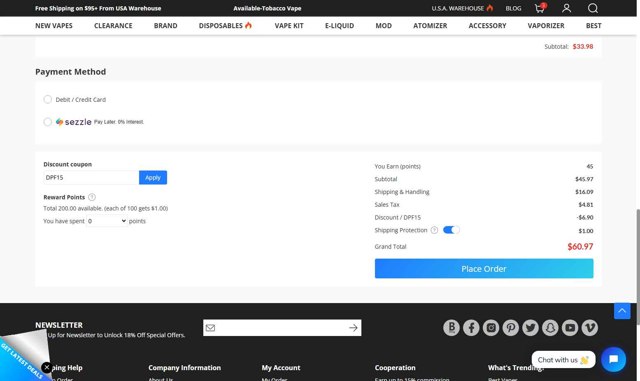Open the search magnifier icon
640x381 pixels.
pyautogui.click(x=593, y=8)
